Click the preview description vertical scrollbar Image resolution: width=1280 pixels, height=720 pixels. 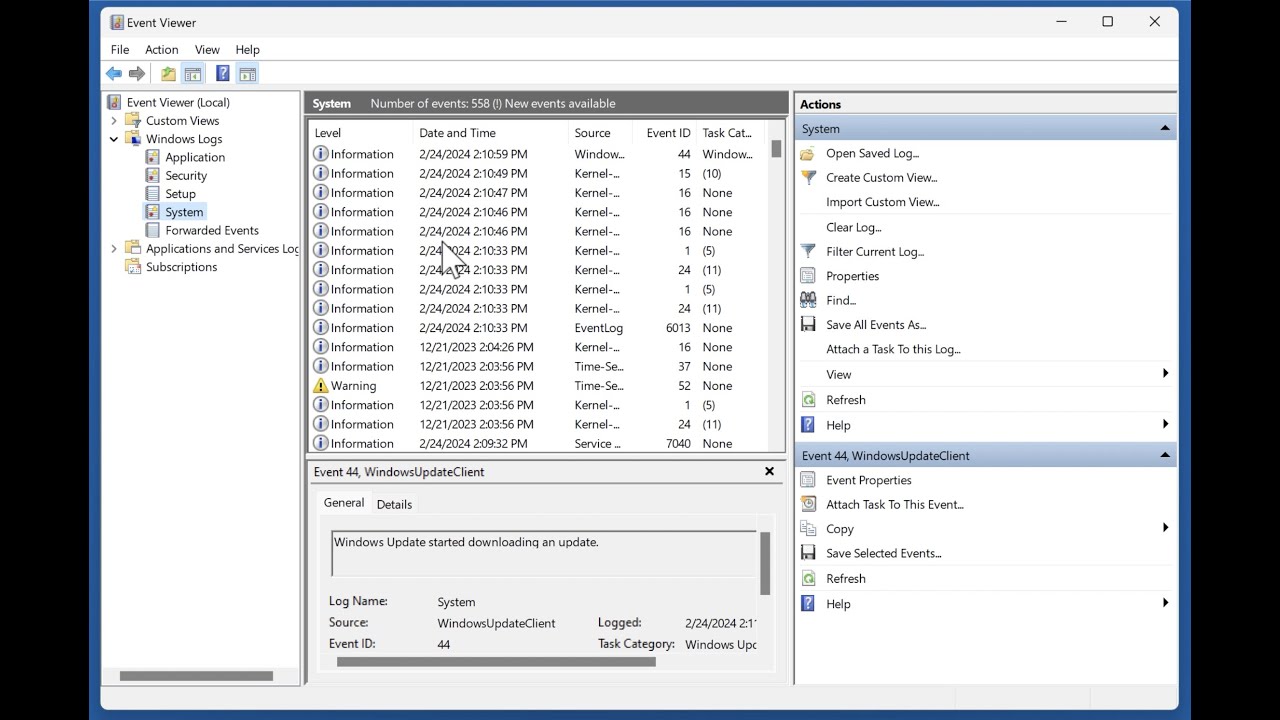(x=765, y=563)
